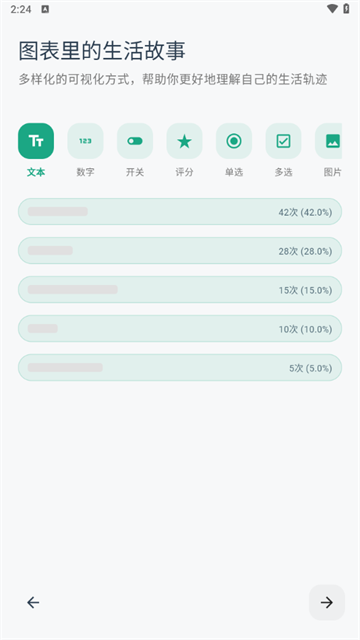Image resolution: width=360 pixels, height=640 pixels.
Task: Select the 15次 (15.0%) bar row
Action: 180,289
